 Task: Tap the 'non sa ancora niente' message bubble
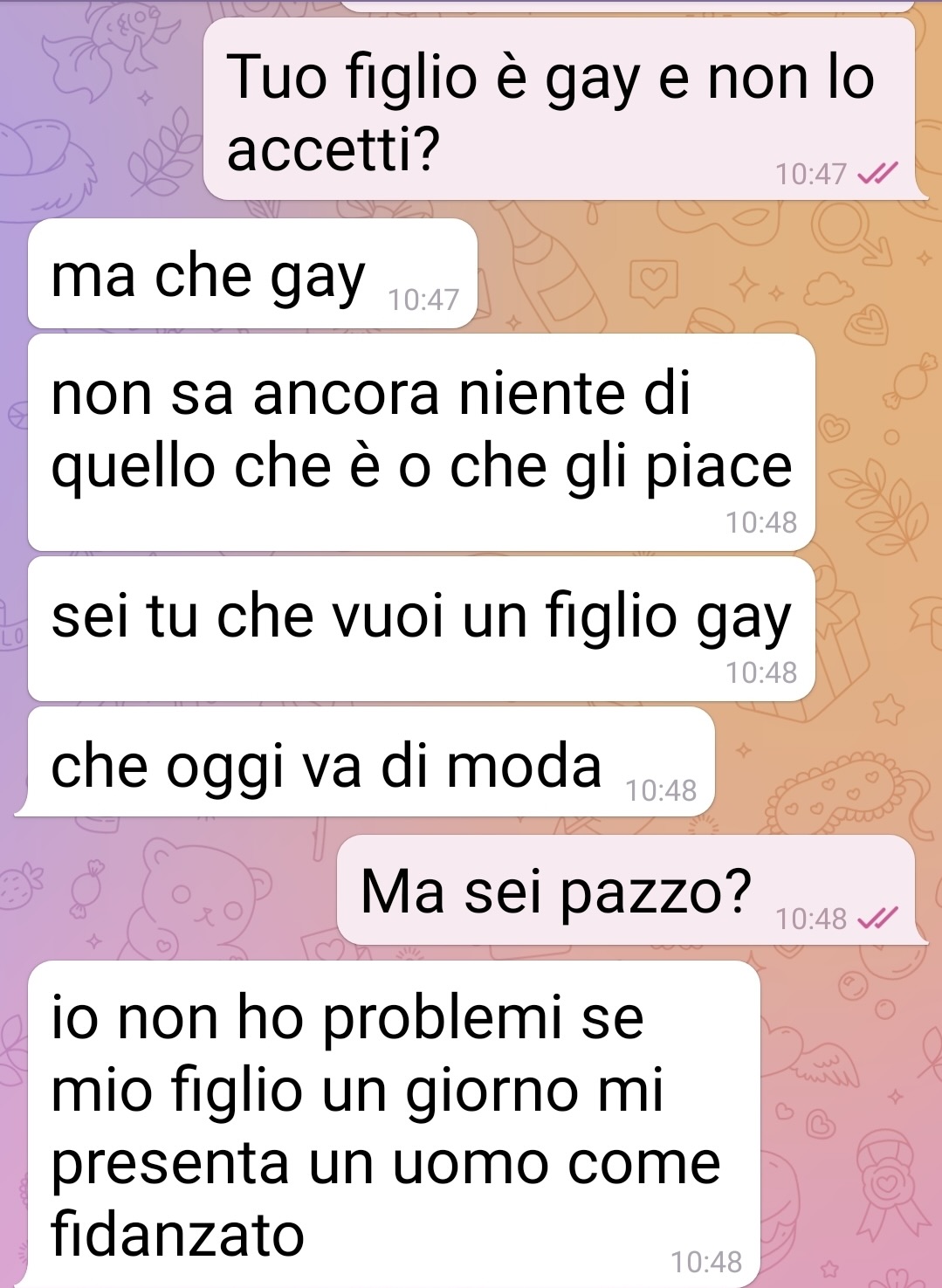click(422, 443)
